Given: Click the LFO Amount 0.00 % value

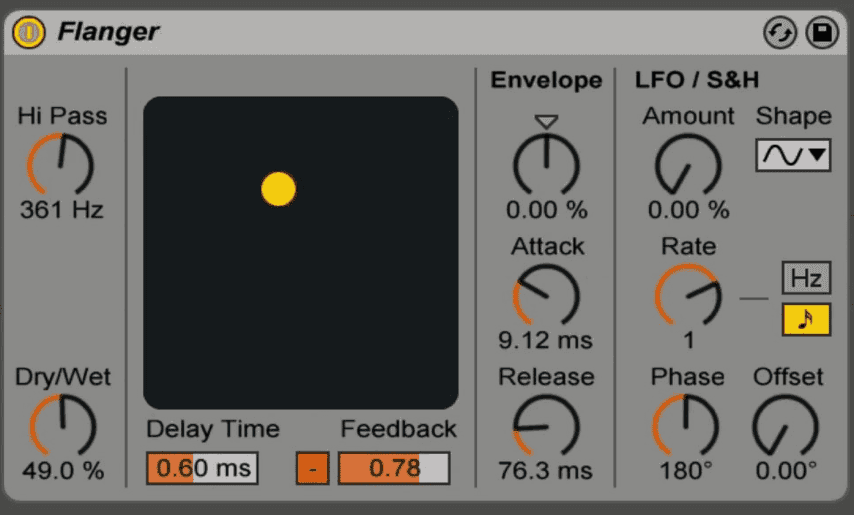Looking at the screenshot, I should [x=688, y=210].
